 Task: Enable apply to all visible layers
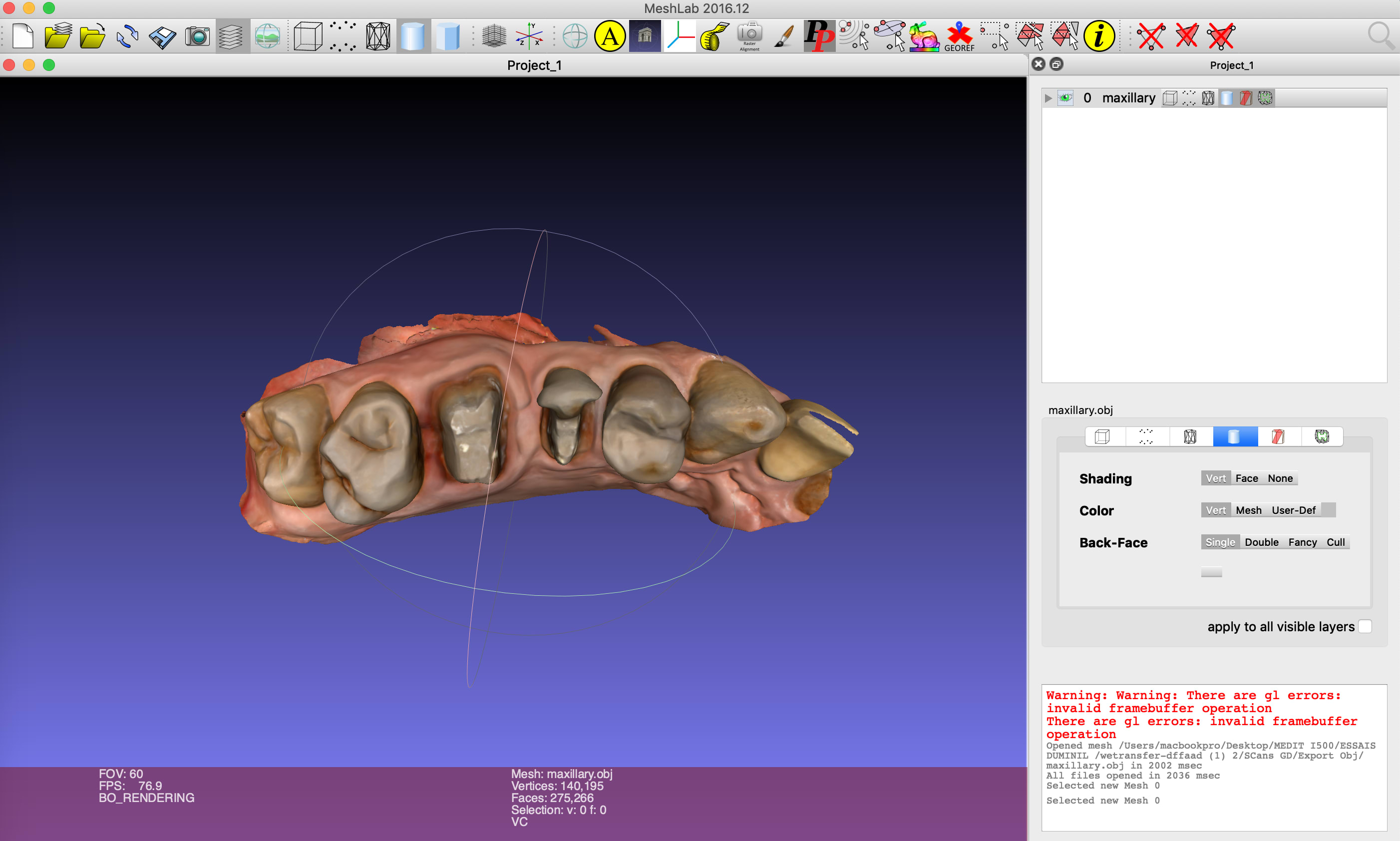coord(1365,626)
